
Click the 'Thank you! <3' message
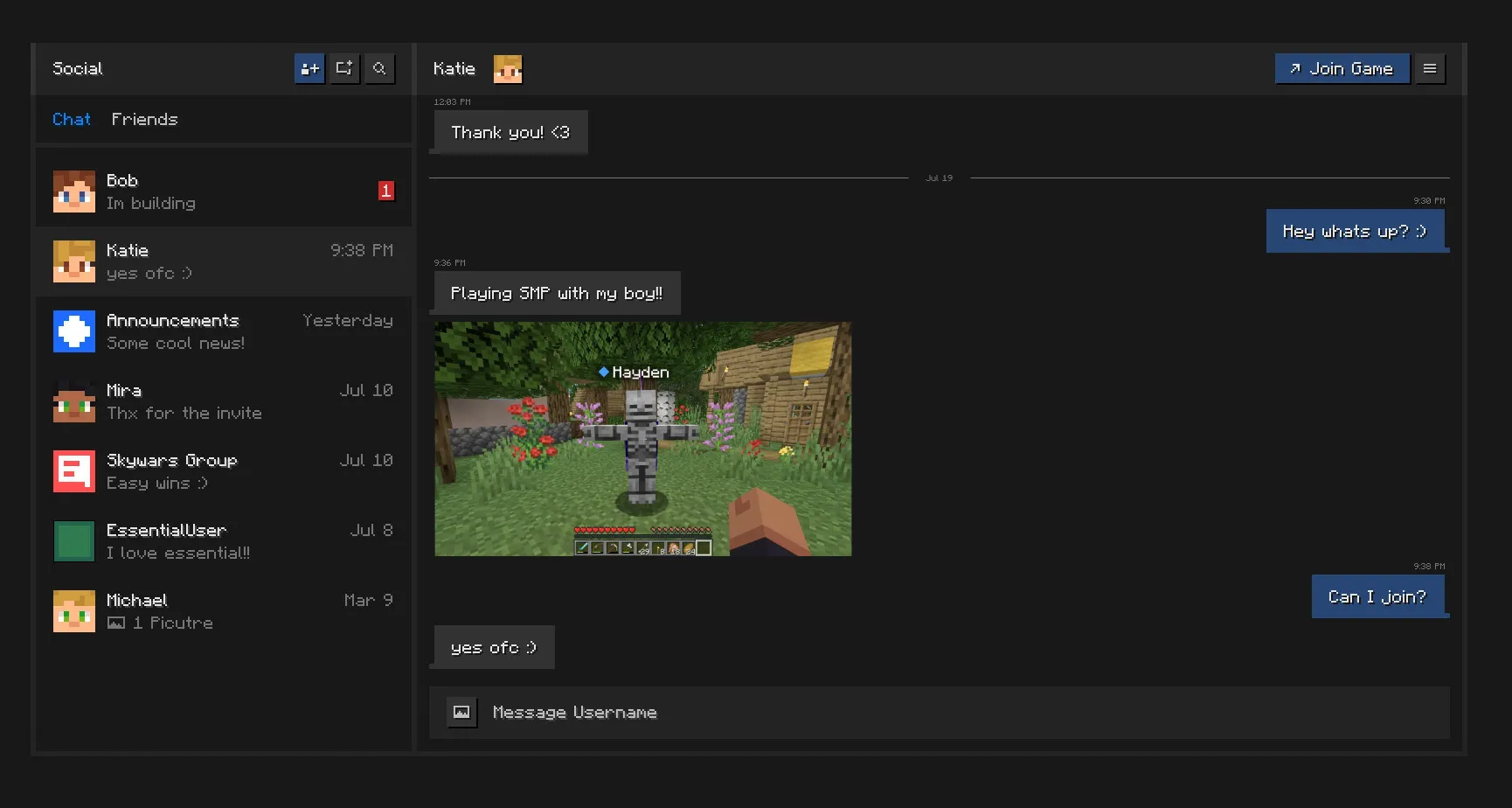[x=510, y=132]
